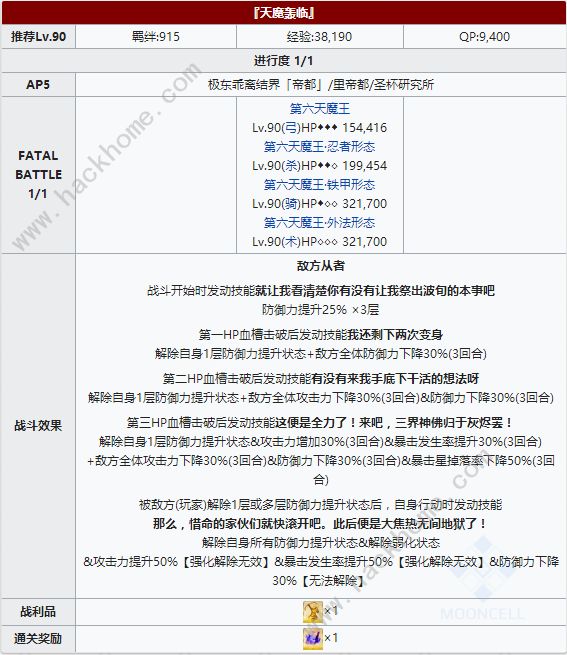Image resolution: width=567 pixels, height=655 pixels.
Task: Select the 经验:38,190 value
Action: (320, 37)
